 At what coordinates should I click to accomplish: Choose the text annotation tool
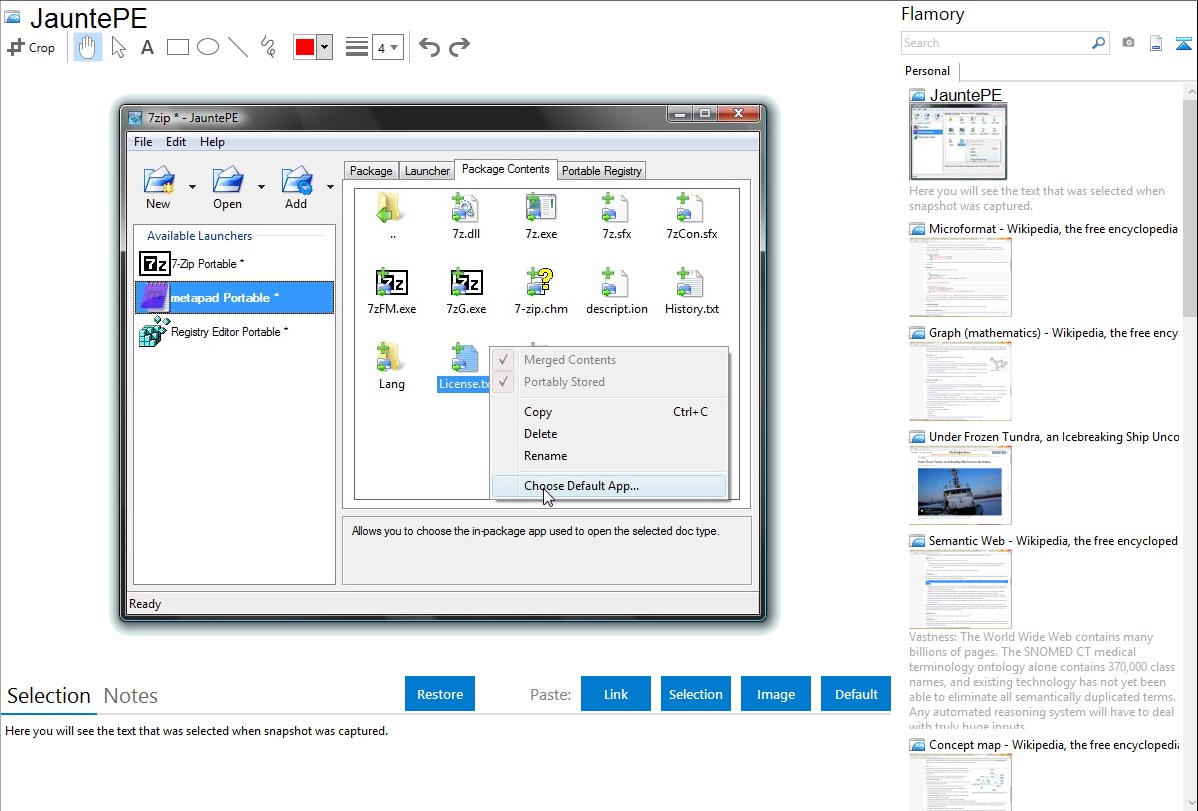click(147, 47)
